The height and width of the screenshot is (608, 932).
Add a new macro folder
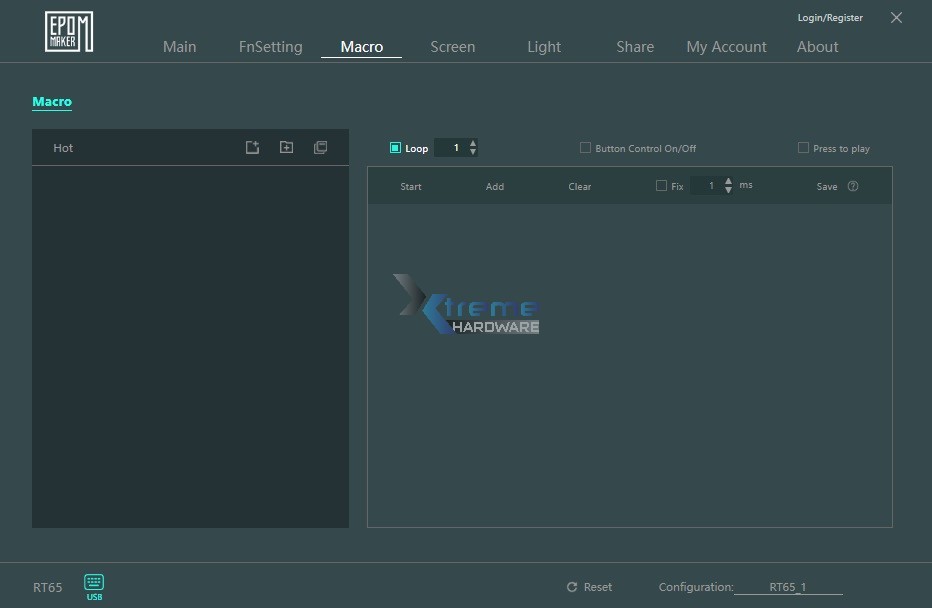click(286, 147)
